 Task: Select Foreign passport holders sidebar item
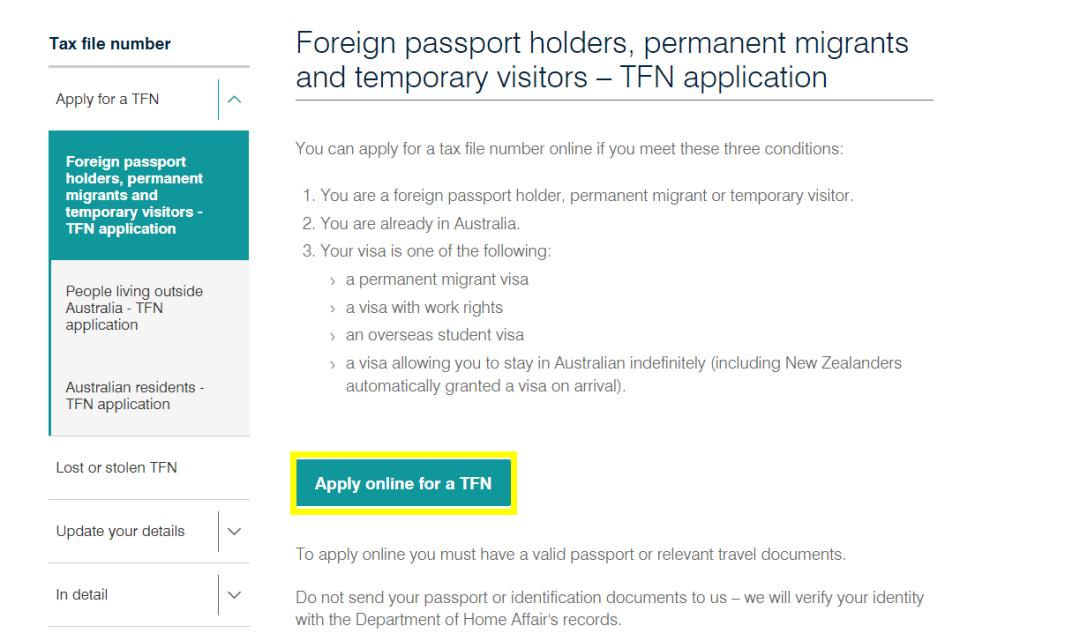[x=134, y=195]
